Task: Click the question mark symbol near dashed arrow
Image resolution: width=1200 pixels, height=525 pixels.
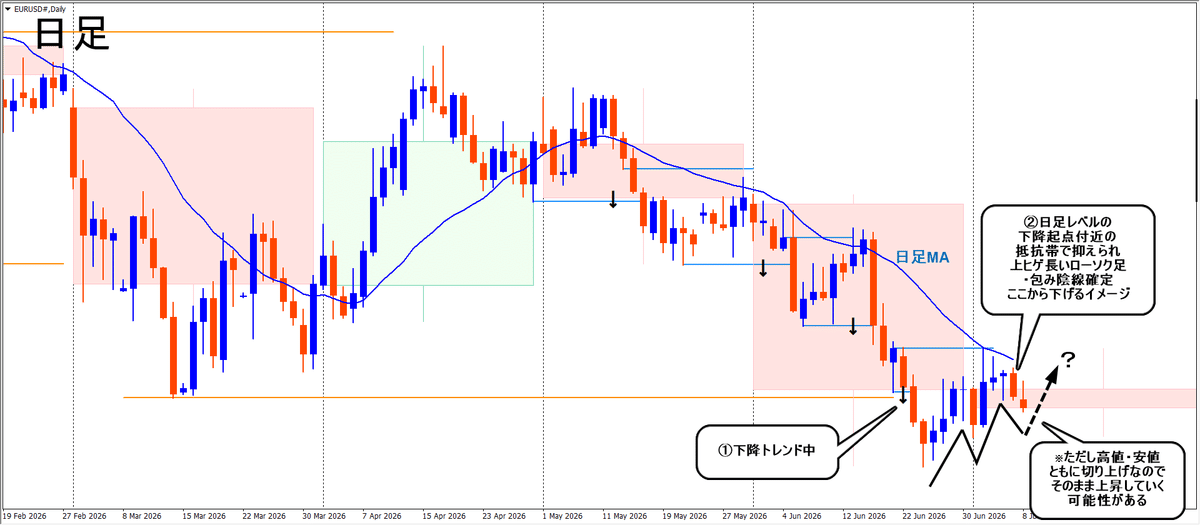Action: (x=1068, y=361)
